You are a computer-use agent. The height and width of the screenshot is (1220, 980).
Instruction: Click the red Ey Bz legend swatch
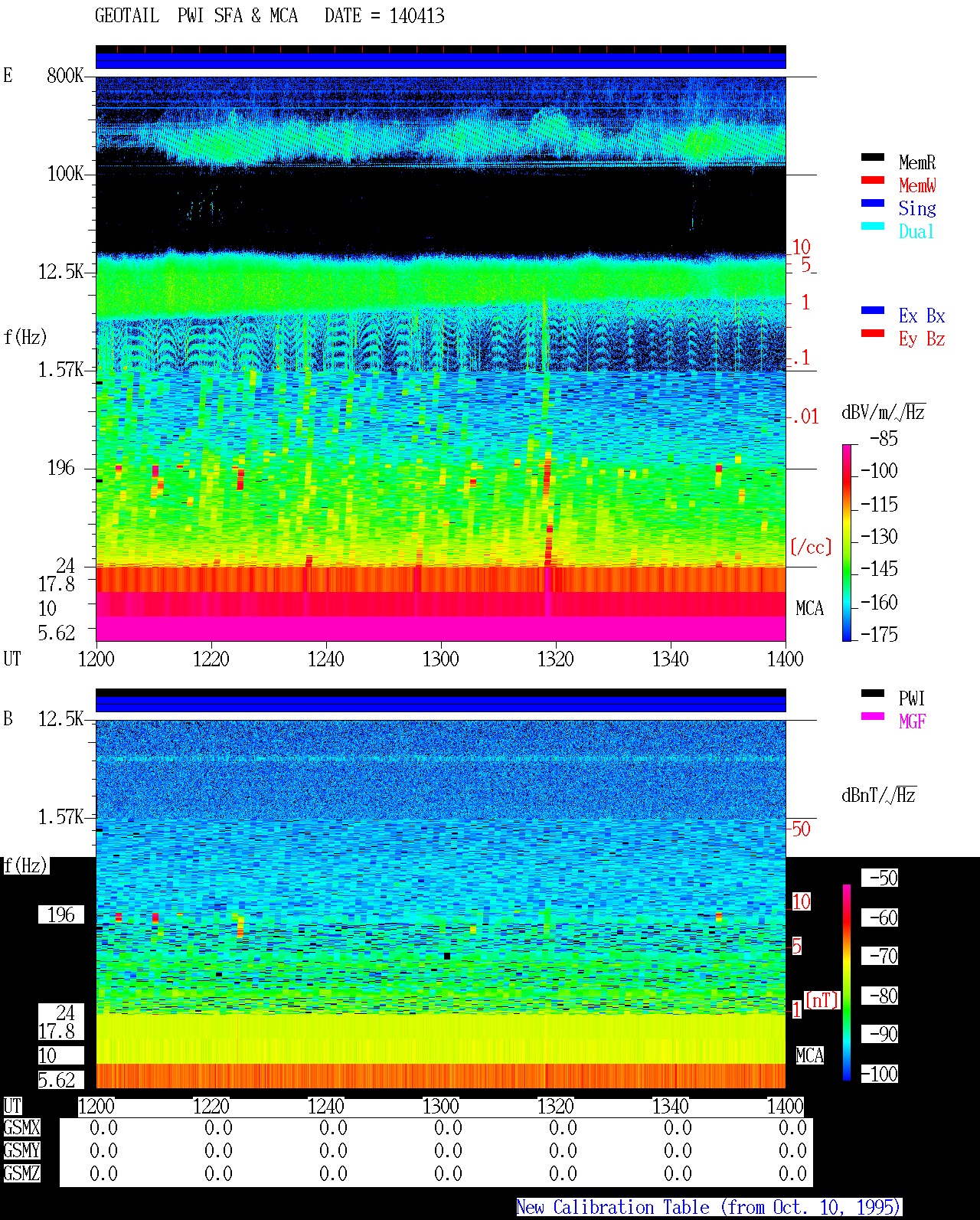(x=873, y=333)
